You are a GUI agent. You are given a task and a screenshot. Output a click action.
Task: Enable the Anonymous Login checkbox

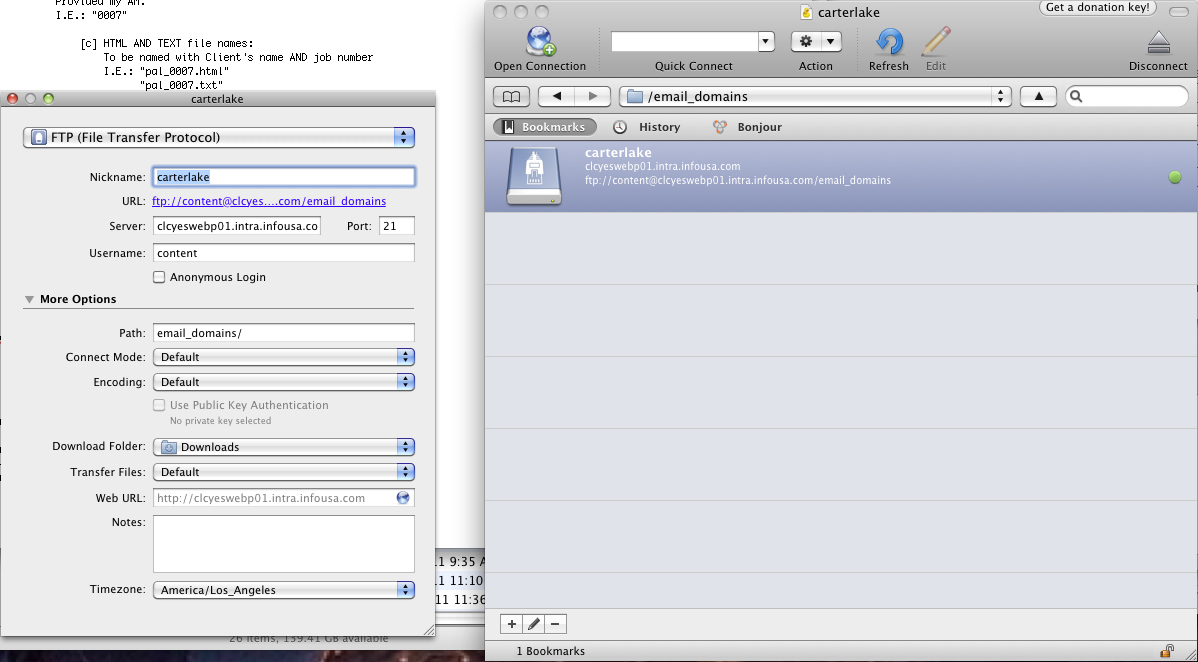pos(159,277)
